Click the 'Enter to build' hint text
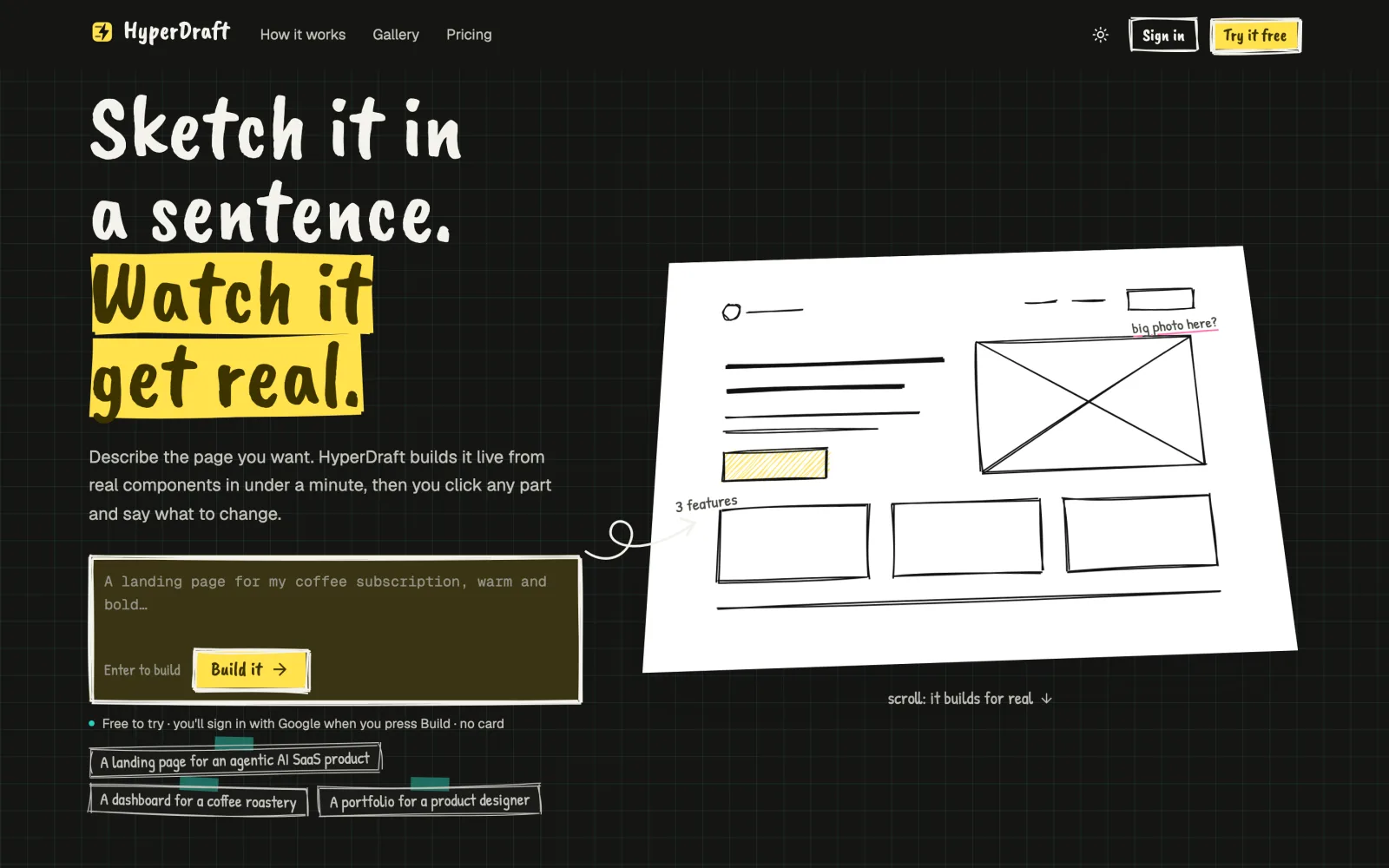The height and width of the screenshot is (868, 1389). point(142,670)
